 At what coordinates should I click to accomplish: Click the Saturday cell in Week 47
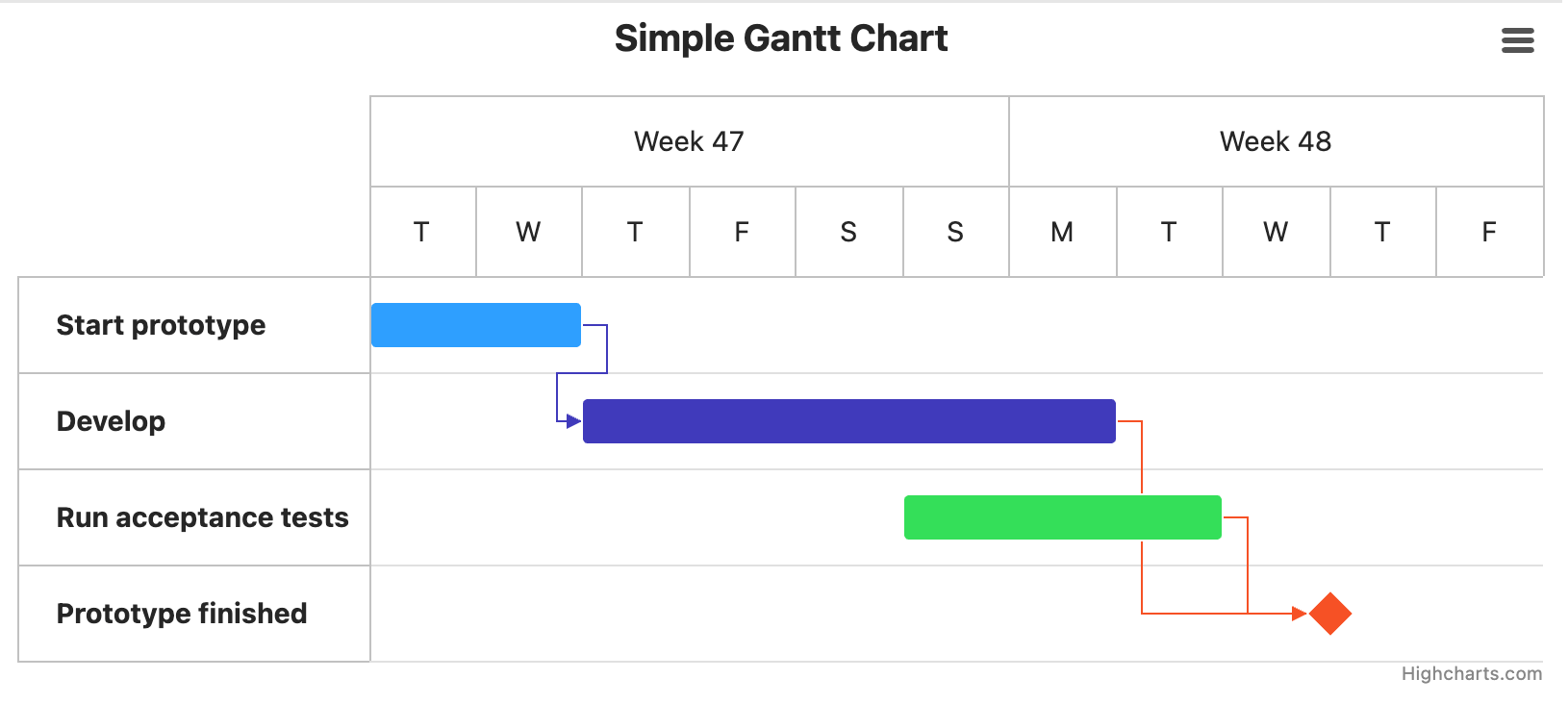pos(848,231)
